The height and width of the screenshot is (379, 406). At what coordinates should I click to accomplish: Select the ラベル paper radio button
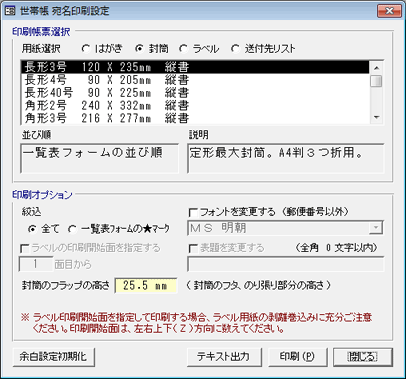click(x=183, y=49)
